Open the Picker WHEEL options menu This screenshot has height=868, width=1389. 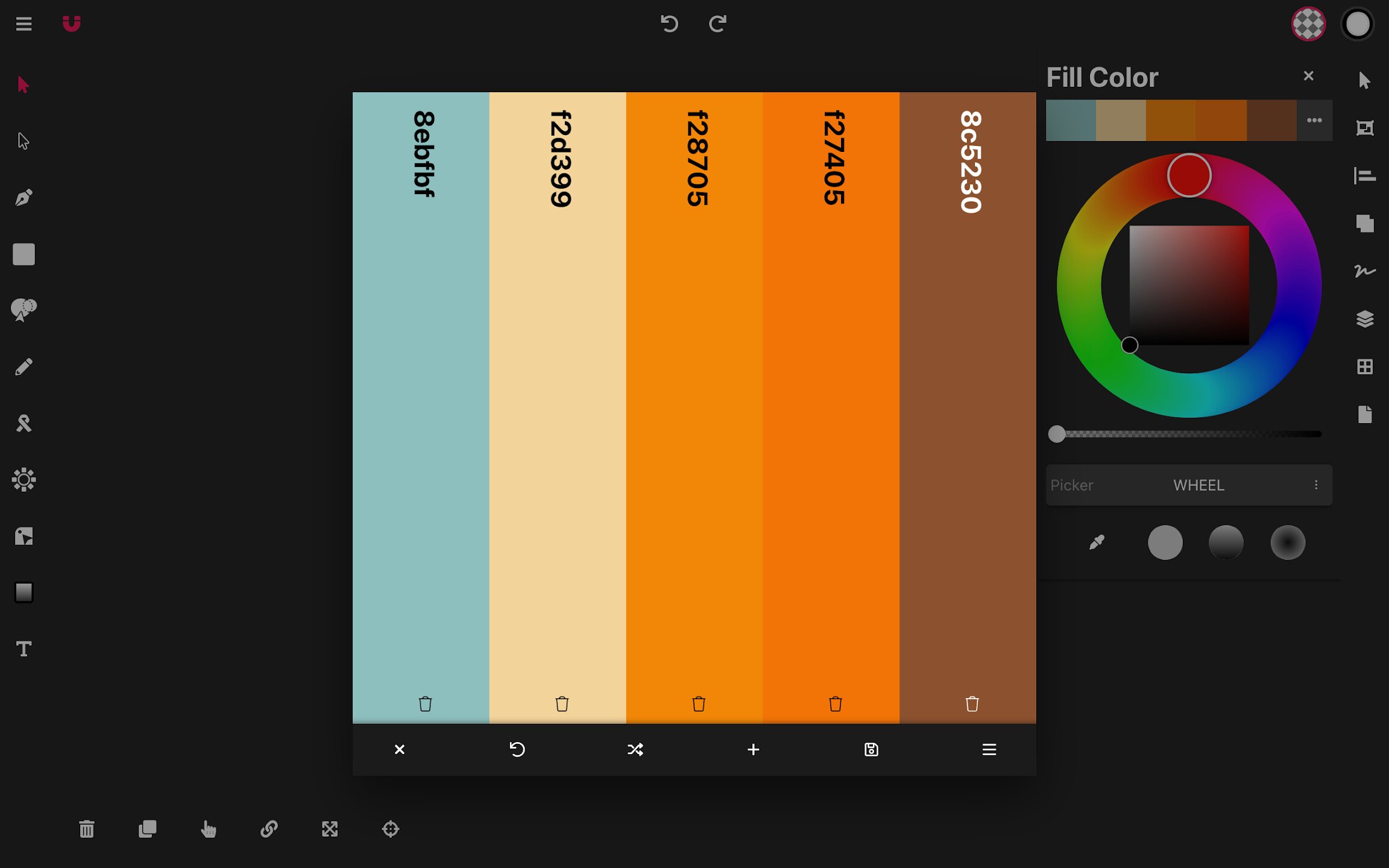pos(1316,485)
